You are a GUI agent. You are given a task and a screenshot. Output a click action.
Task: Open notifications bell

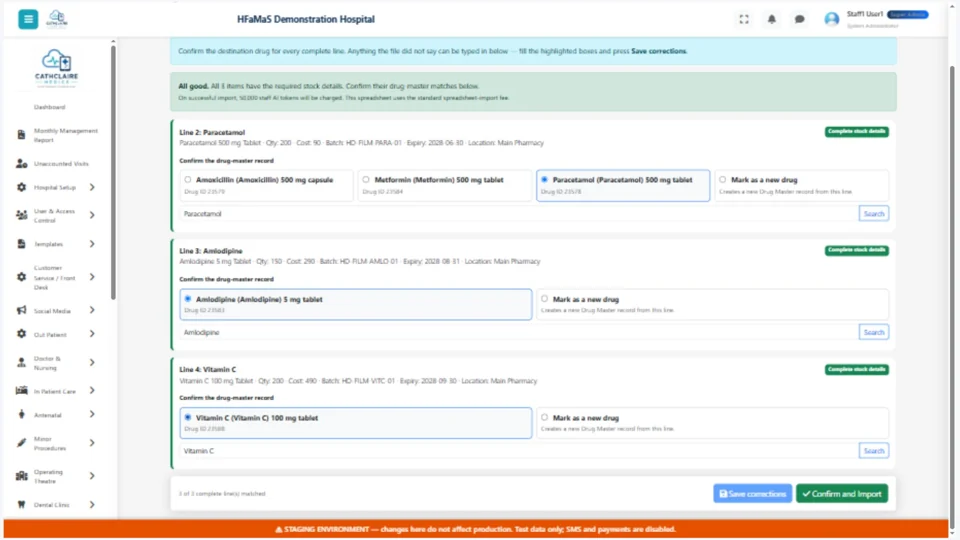click(771, 20)
